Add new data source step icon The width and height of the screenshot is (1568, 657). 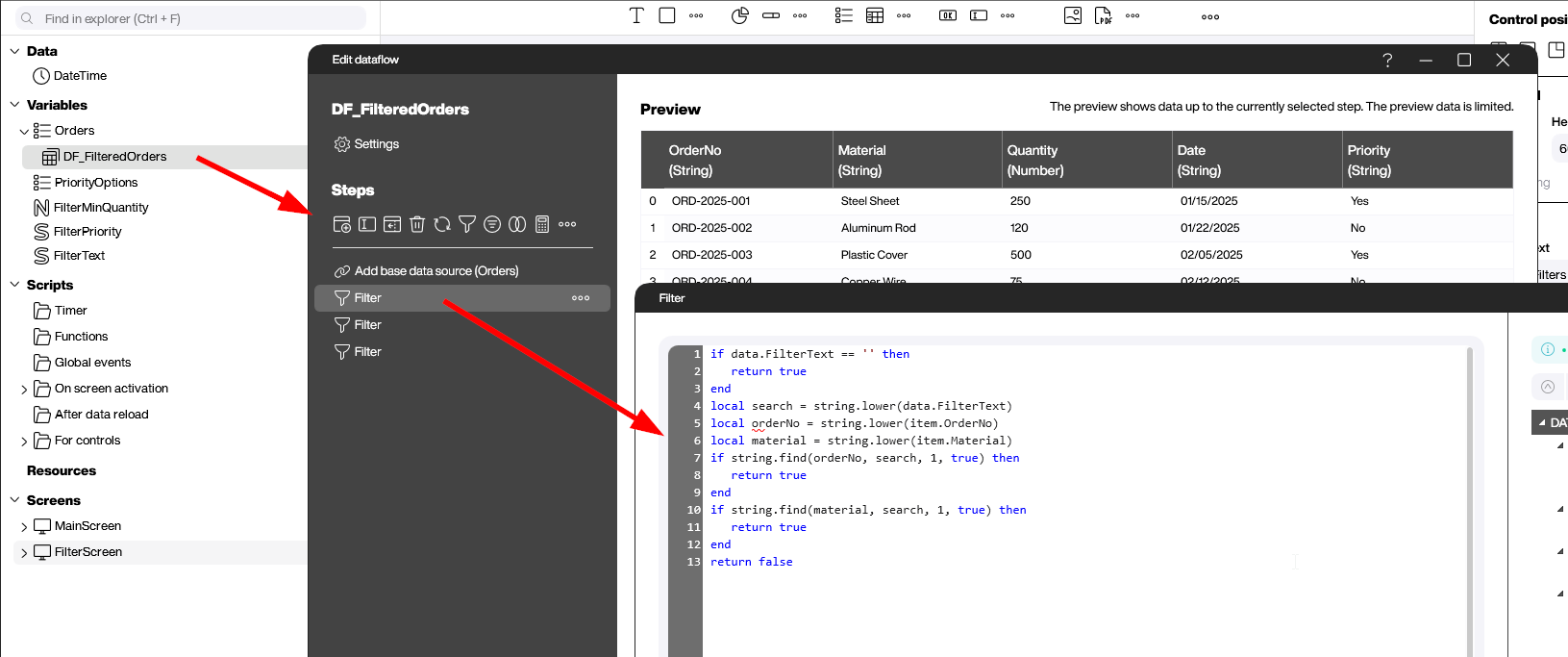(342, 224)
